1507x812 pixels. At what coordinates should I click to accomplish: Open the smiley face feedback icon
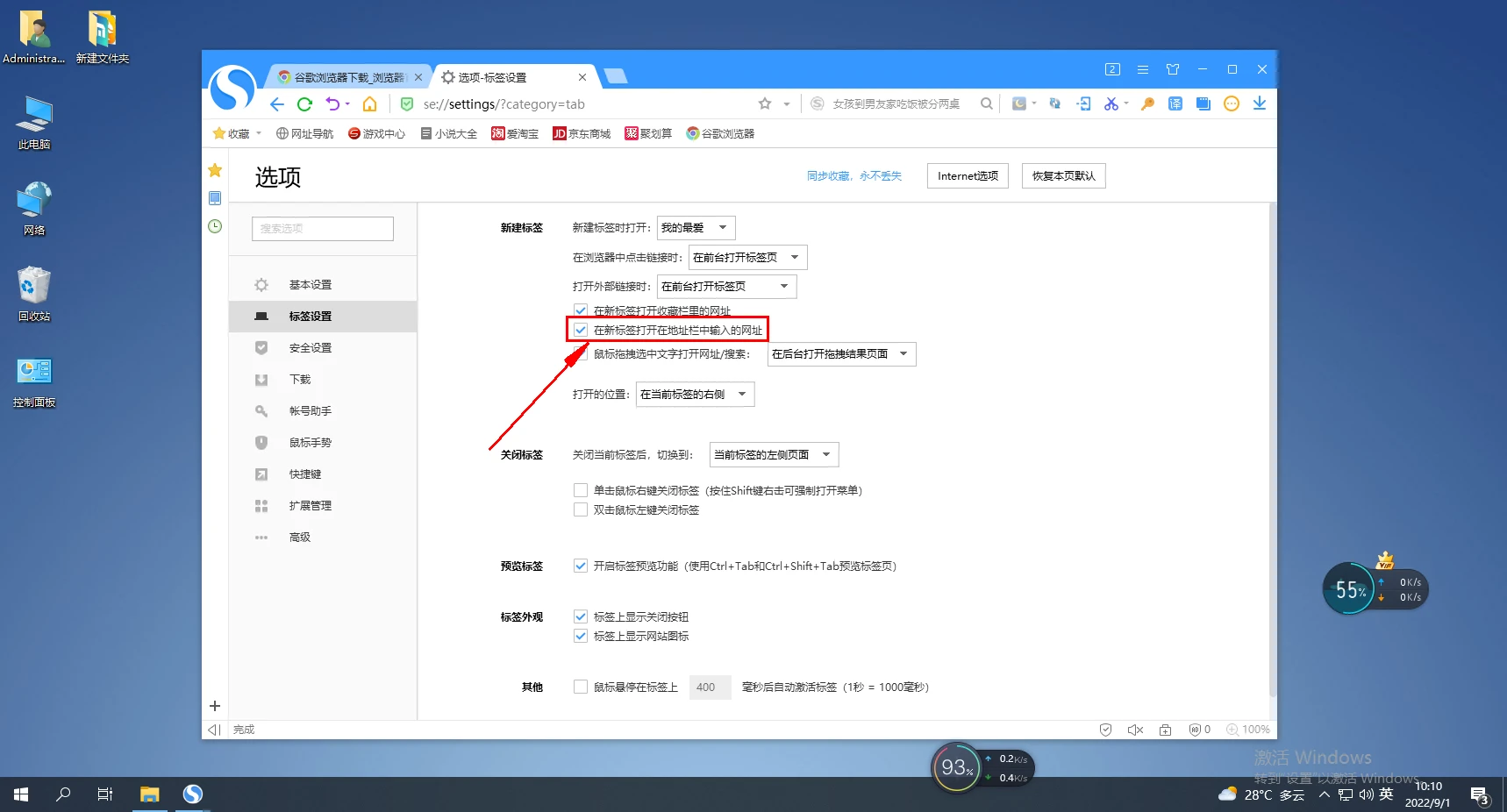pyautogui.click(x=1232, y=103)
